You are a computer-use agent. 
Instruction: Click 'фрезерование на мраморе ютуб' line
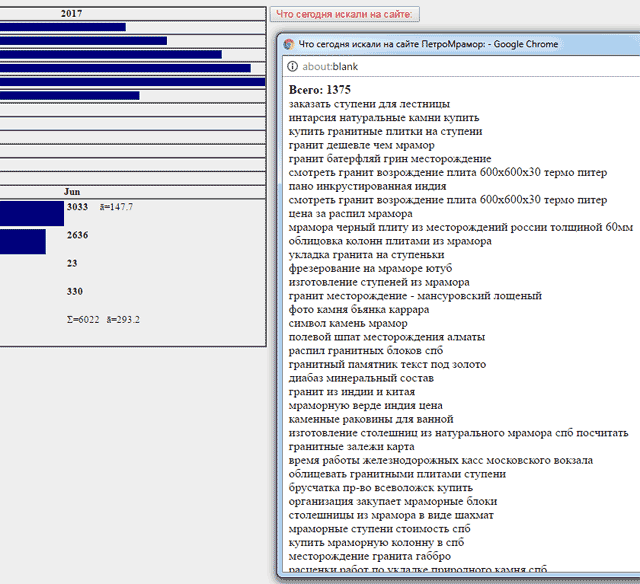click(370, 269)
